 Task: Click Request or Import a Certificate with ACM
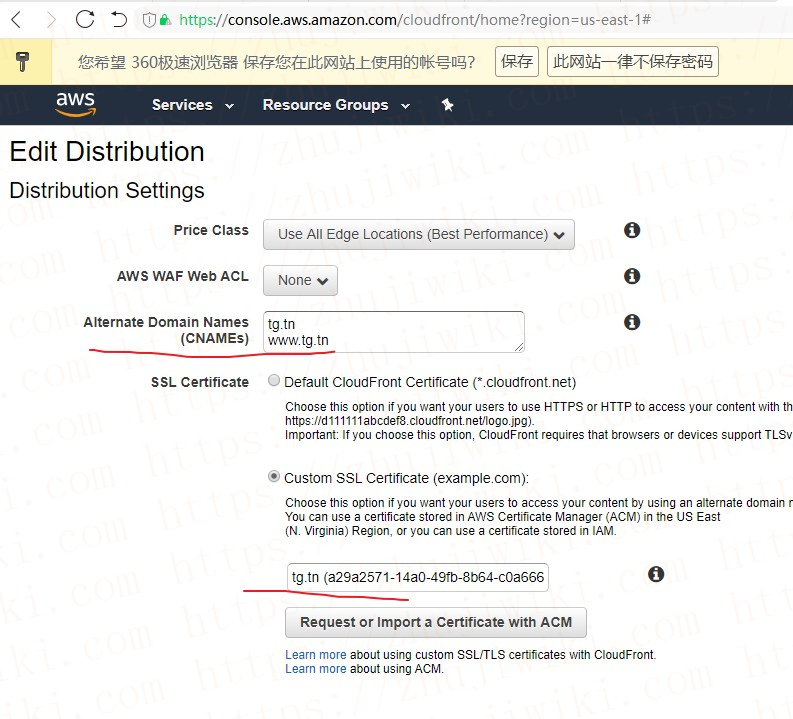click(x=436, y=622)
